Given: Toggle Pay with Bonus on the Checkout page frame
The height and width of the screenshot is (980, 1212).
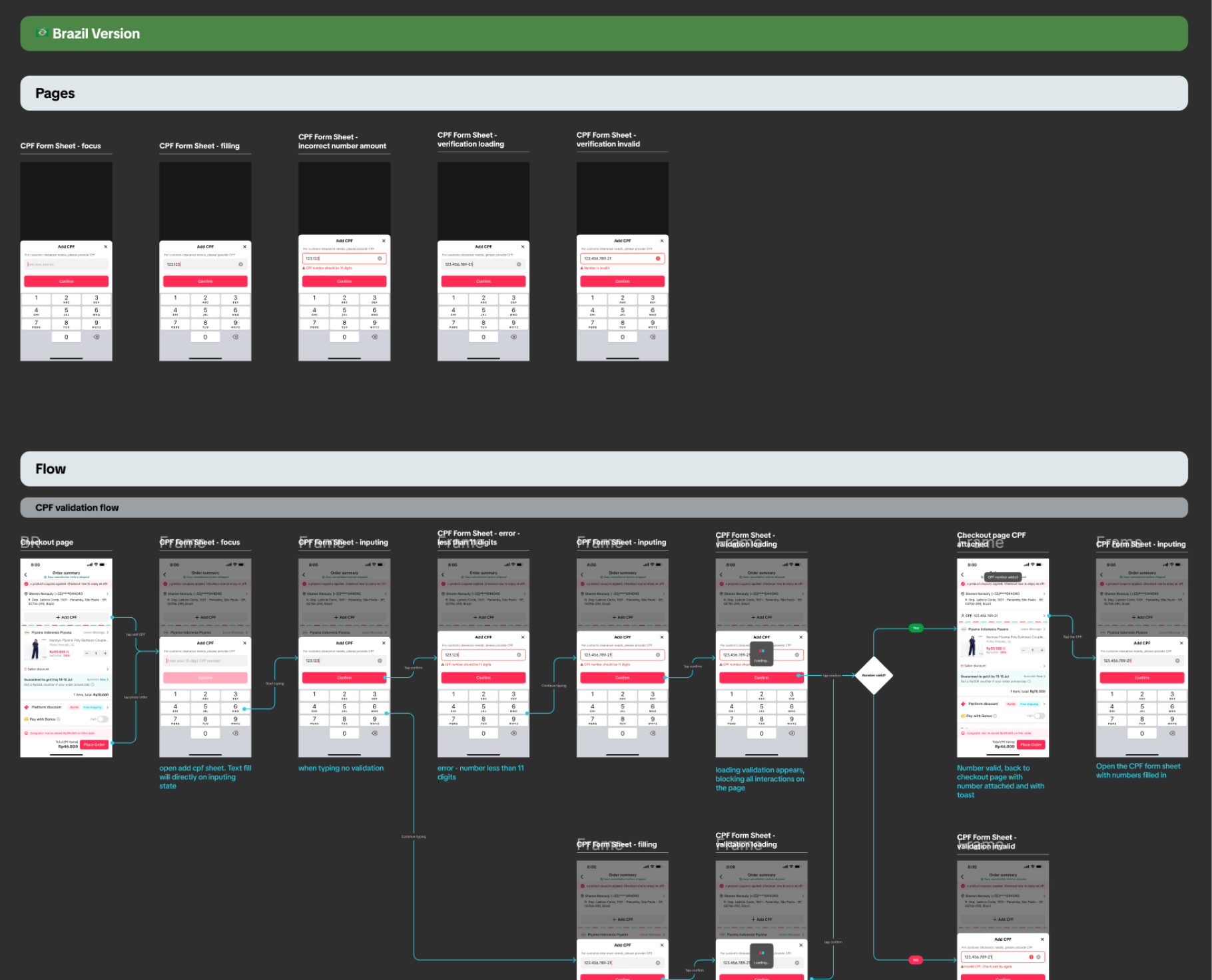Looking at the screenshot, I should 103,719.
